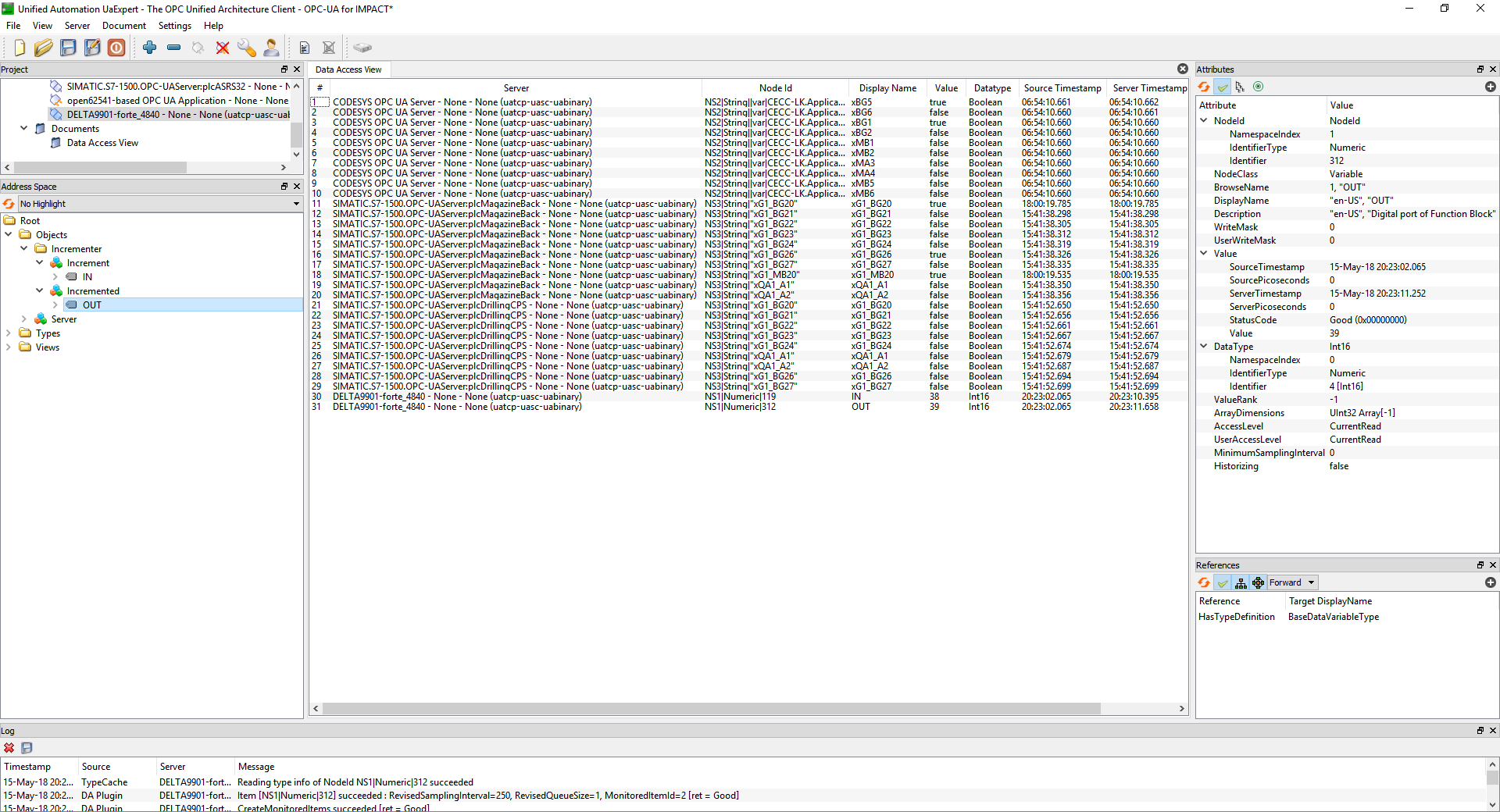
Task: Close the Data Access View with round X
Action: point(1182,69)
